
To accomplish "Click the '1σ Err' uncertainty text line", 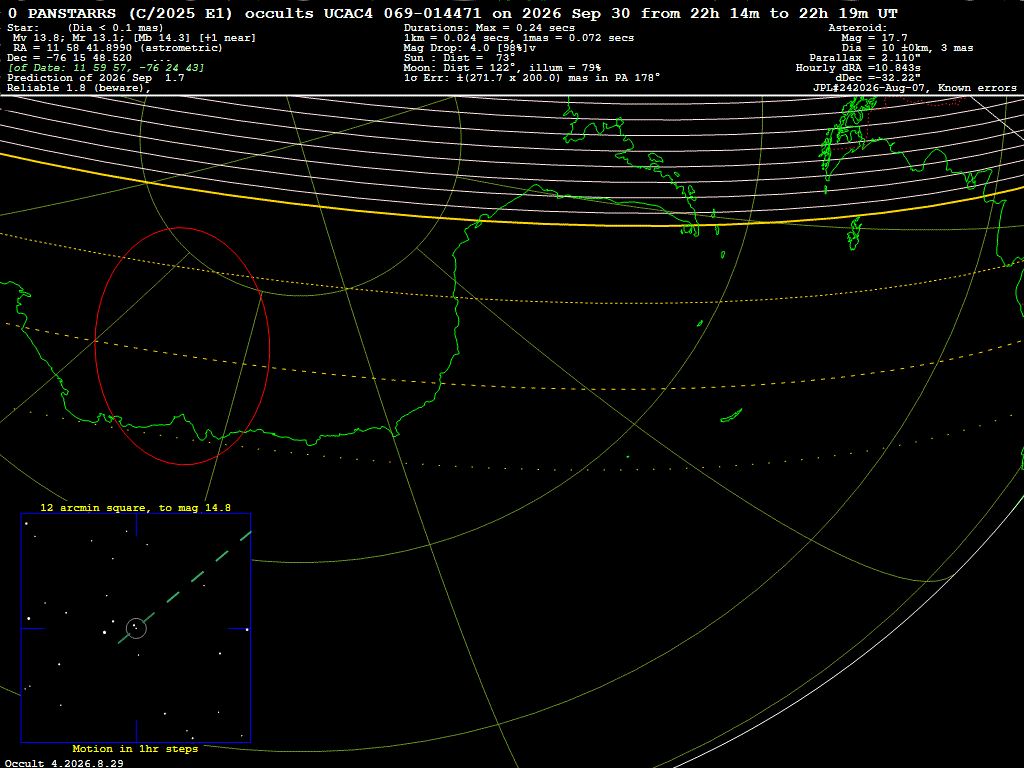I will 532,78.
